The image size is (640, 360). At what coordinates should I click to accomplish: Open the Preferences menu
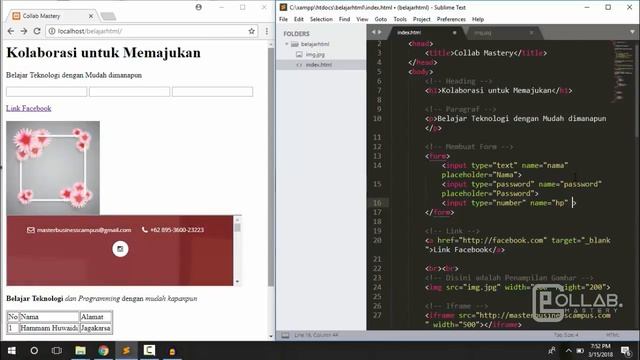pyautogui.click(x=451, y=19)
